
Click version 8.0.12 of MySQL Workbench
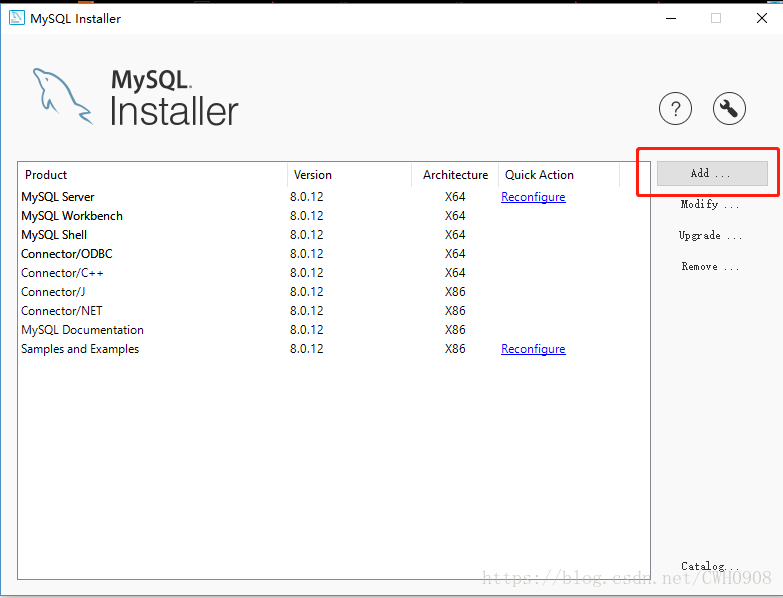(x=307, y=216)
